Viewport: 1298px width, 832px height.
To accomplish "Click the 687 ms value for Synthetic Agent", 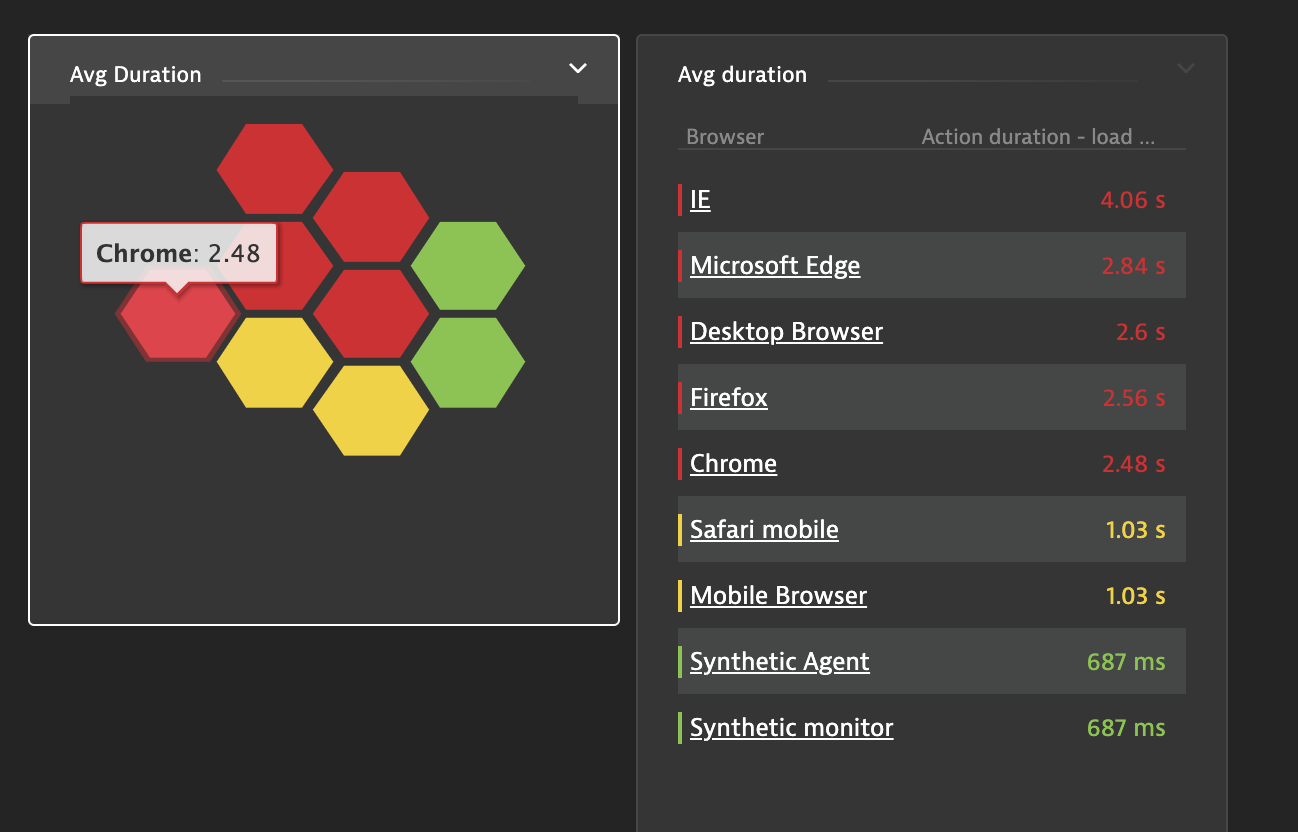I will pyautogui.click(x=1126, y=662).
